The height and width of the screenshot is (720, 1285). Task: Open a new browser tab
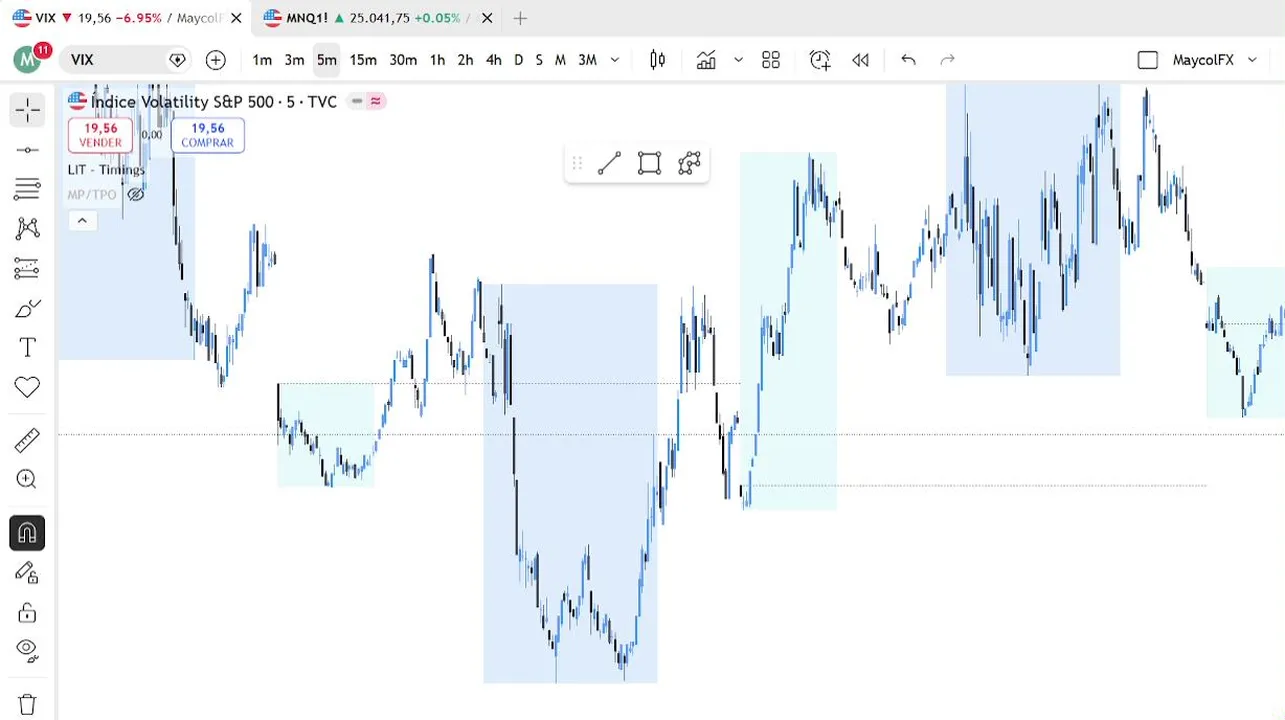coord(520,18)
